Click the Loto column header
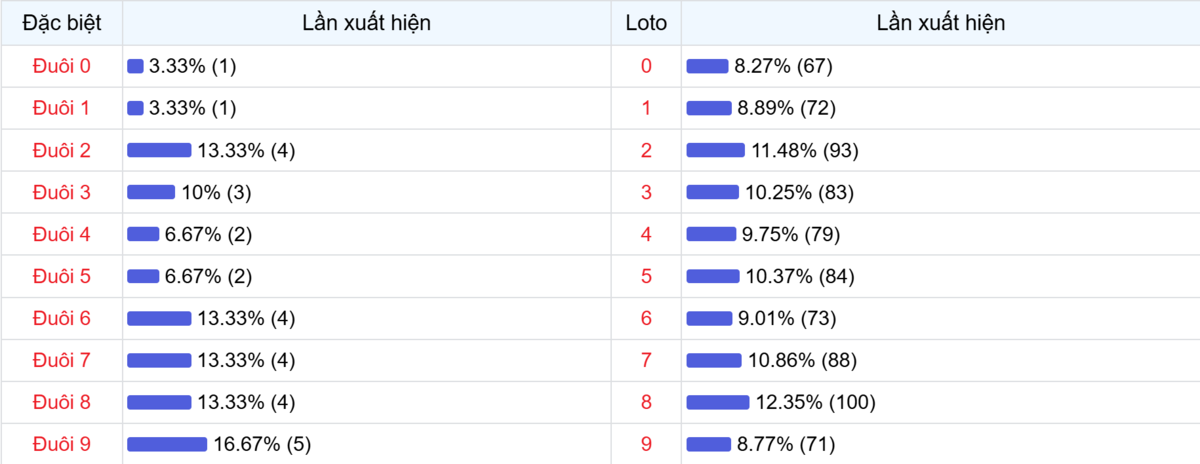The width and height of the screenshot is (1200, 464). [646, 22]
